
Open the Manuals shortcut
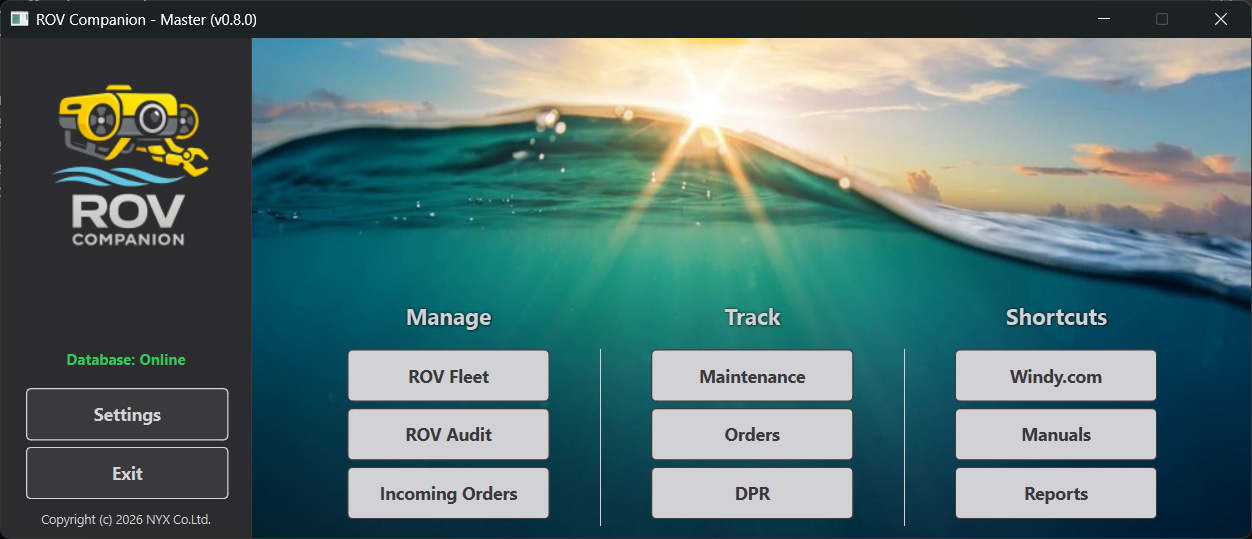click(1056, 434)
